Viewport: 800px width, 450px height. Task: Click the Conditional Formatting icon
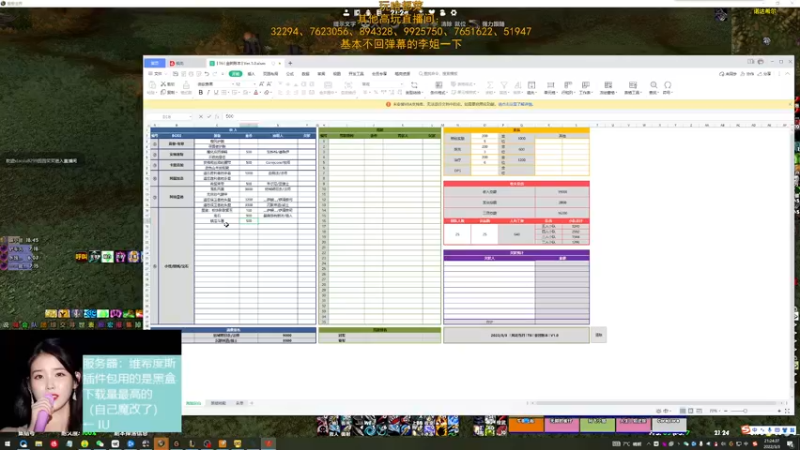tap(438, 85)
